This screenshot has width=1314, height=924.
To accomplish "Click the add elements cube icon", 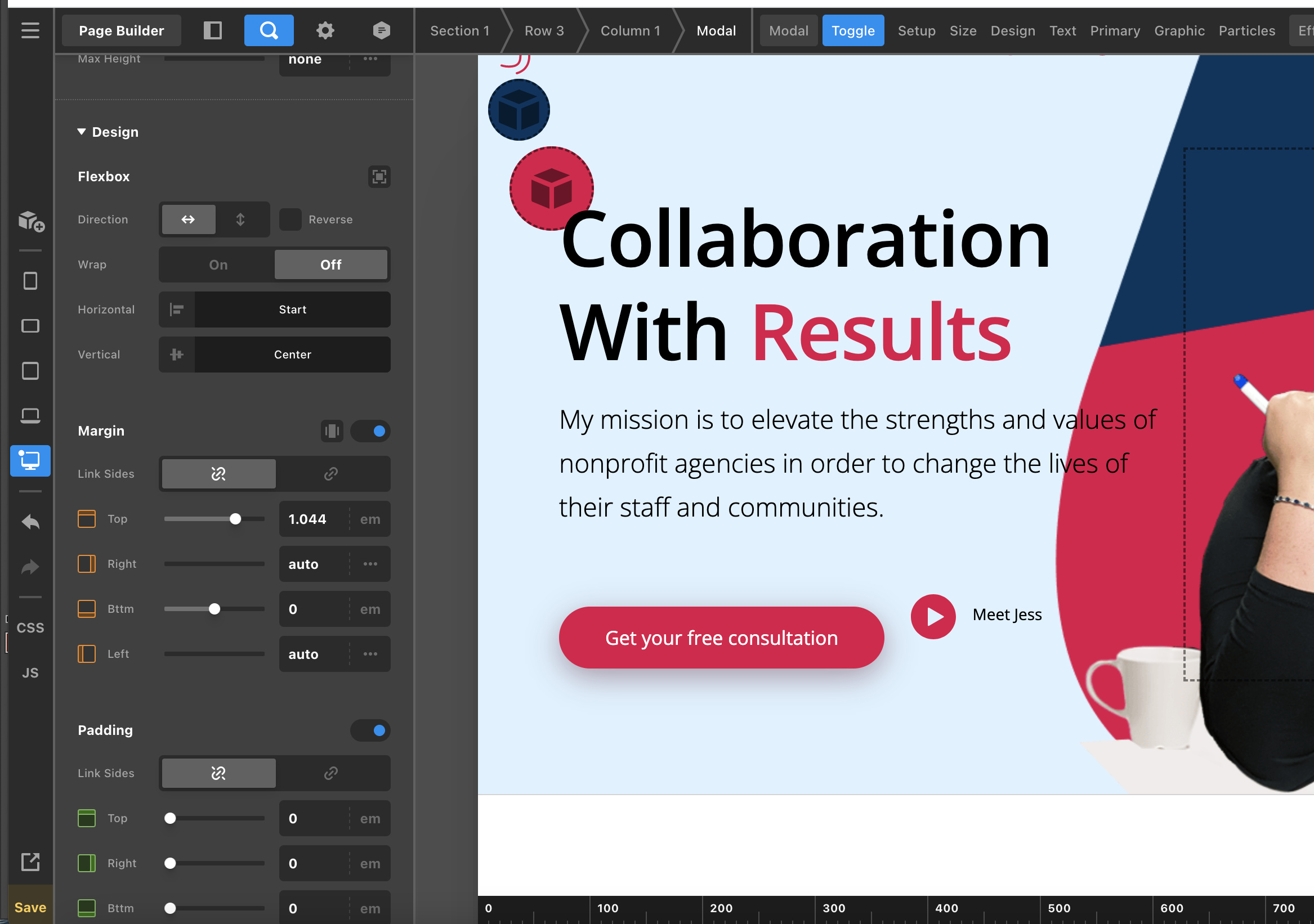I will click(x=31, y=221).
